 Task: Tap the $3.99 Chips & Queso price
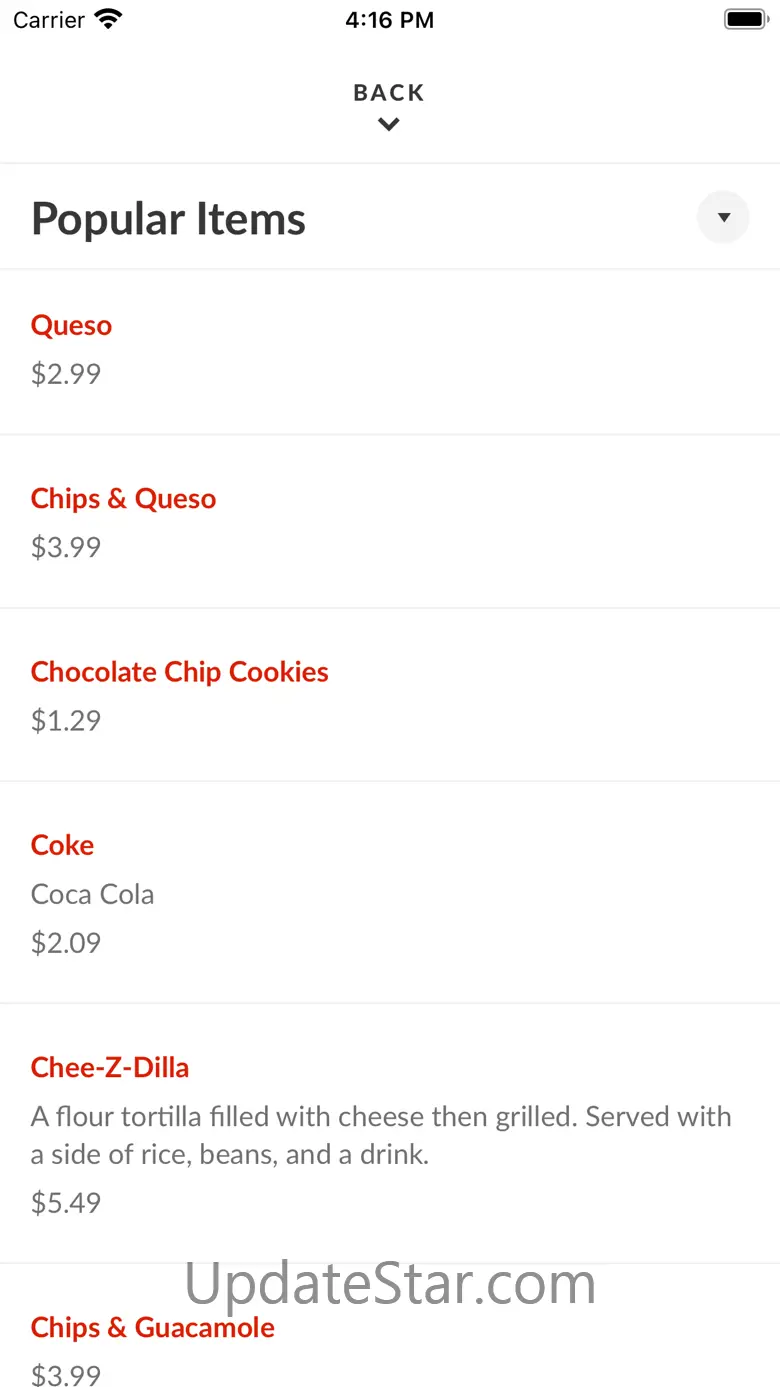click(x=66, y=547)
